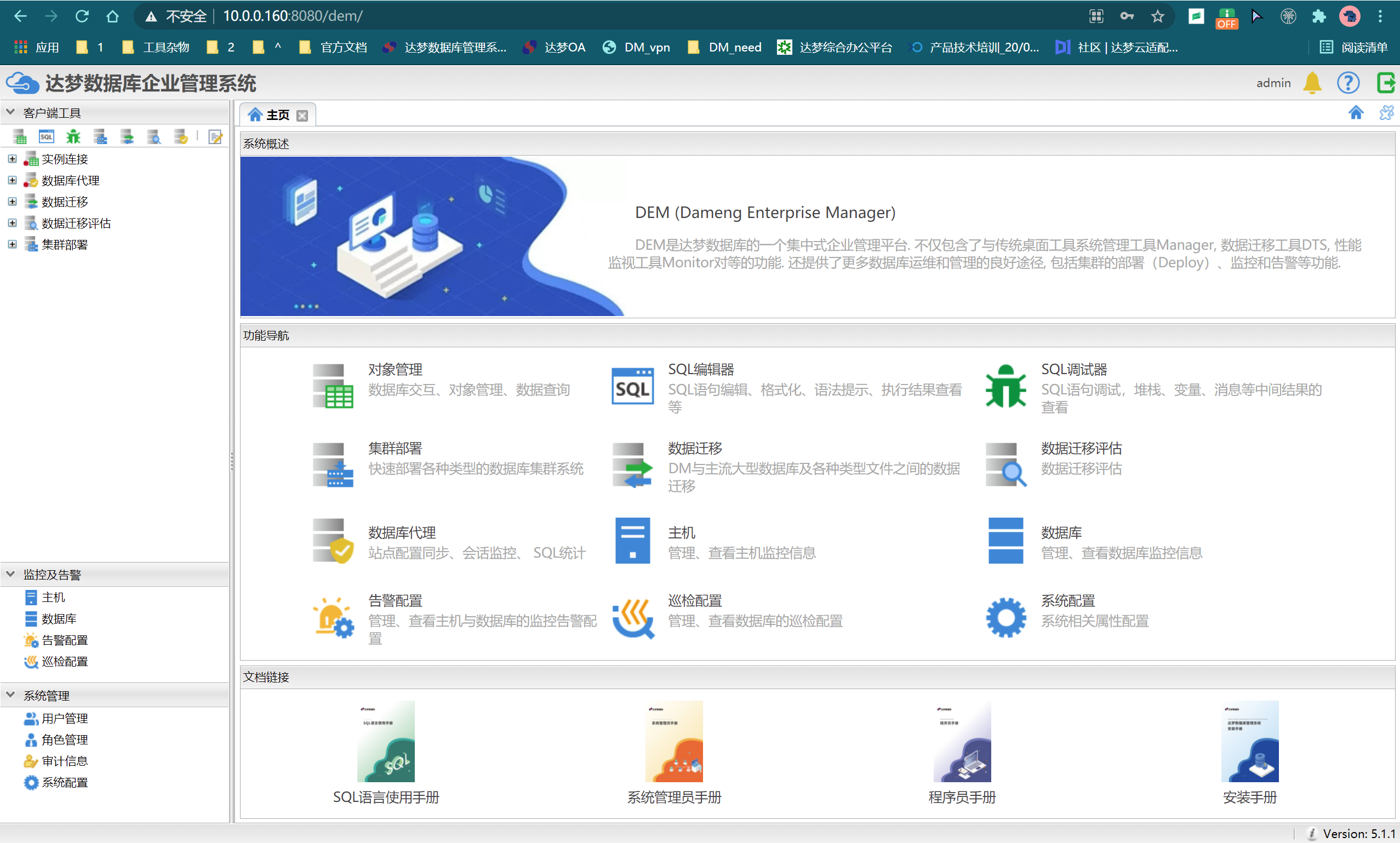1400x843 pixels.
Task: Select 巡检配置 in the left sidebar
Action: pos(64,661)
